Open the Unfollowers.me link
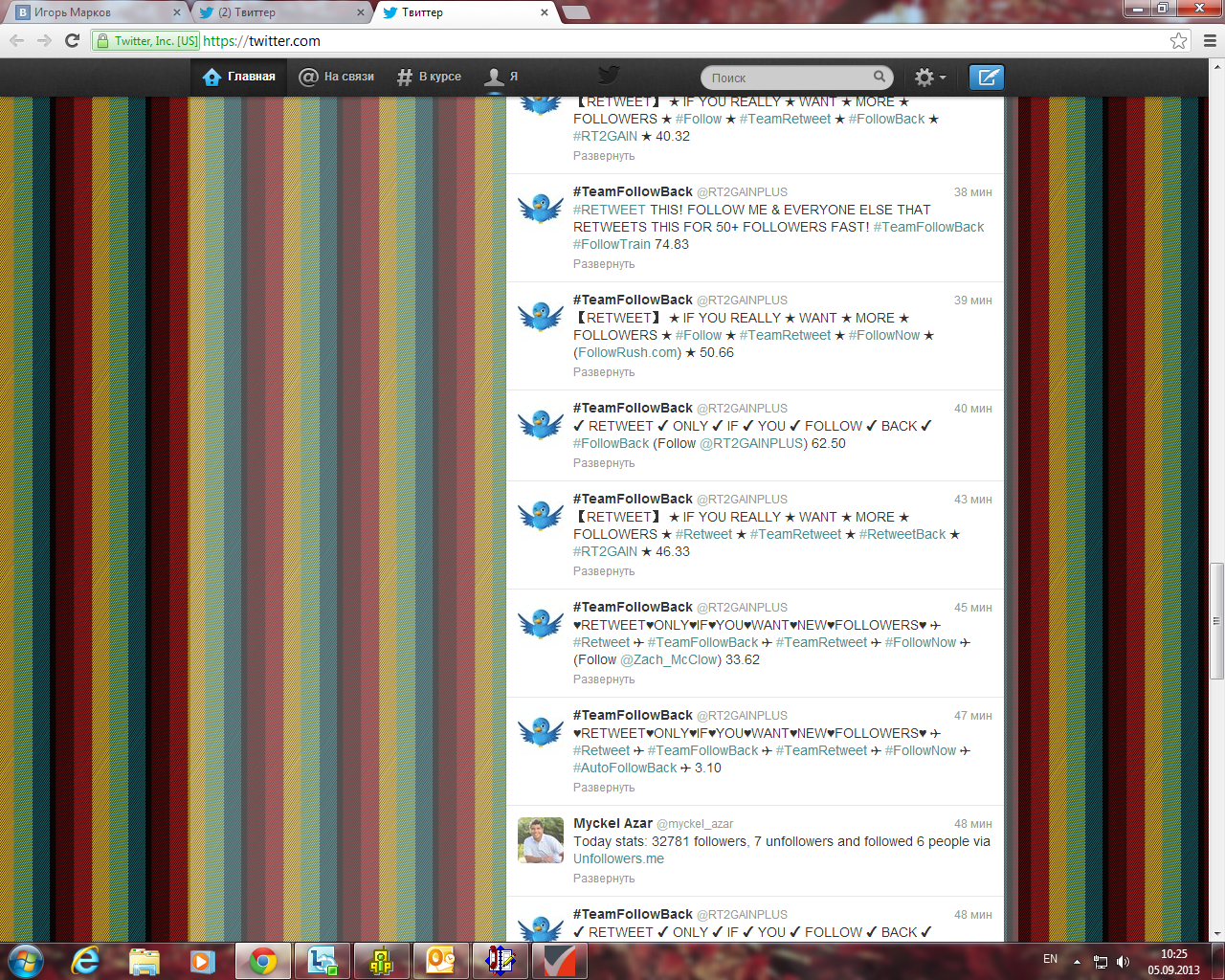Viewport: 1225px width, 980px height. click(x=618, y=859)
